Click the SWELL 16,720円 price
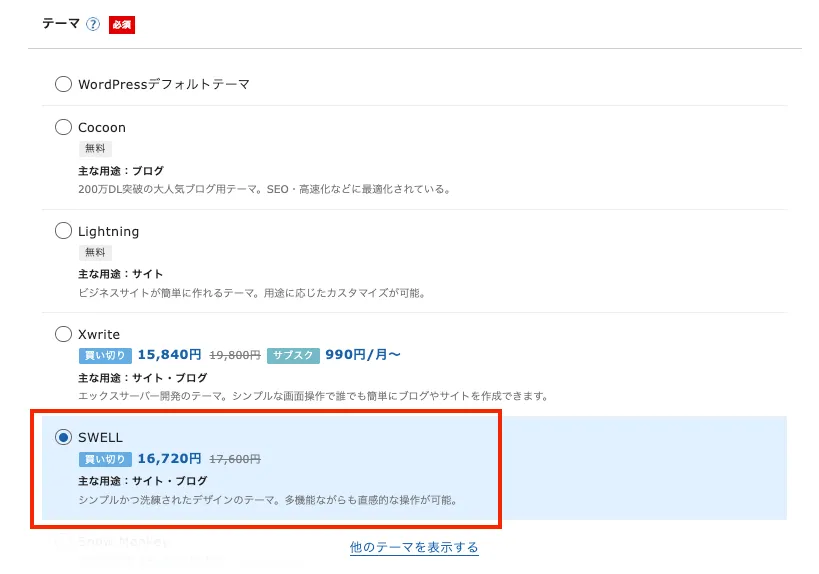This screenshot has height=574, width=819. 169,459
